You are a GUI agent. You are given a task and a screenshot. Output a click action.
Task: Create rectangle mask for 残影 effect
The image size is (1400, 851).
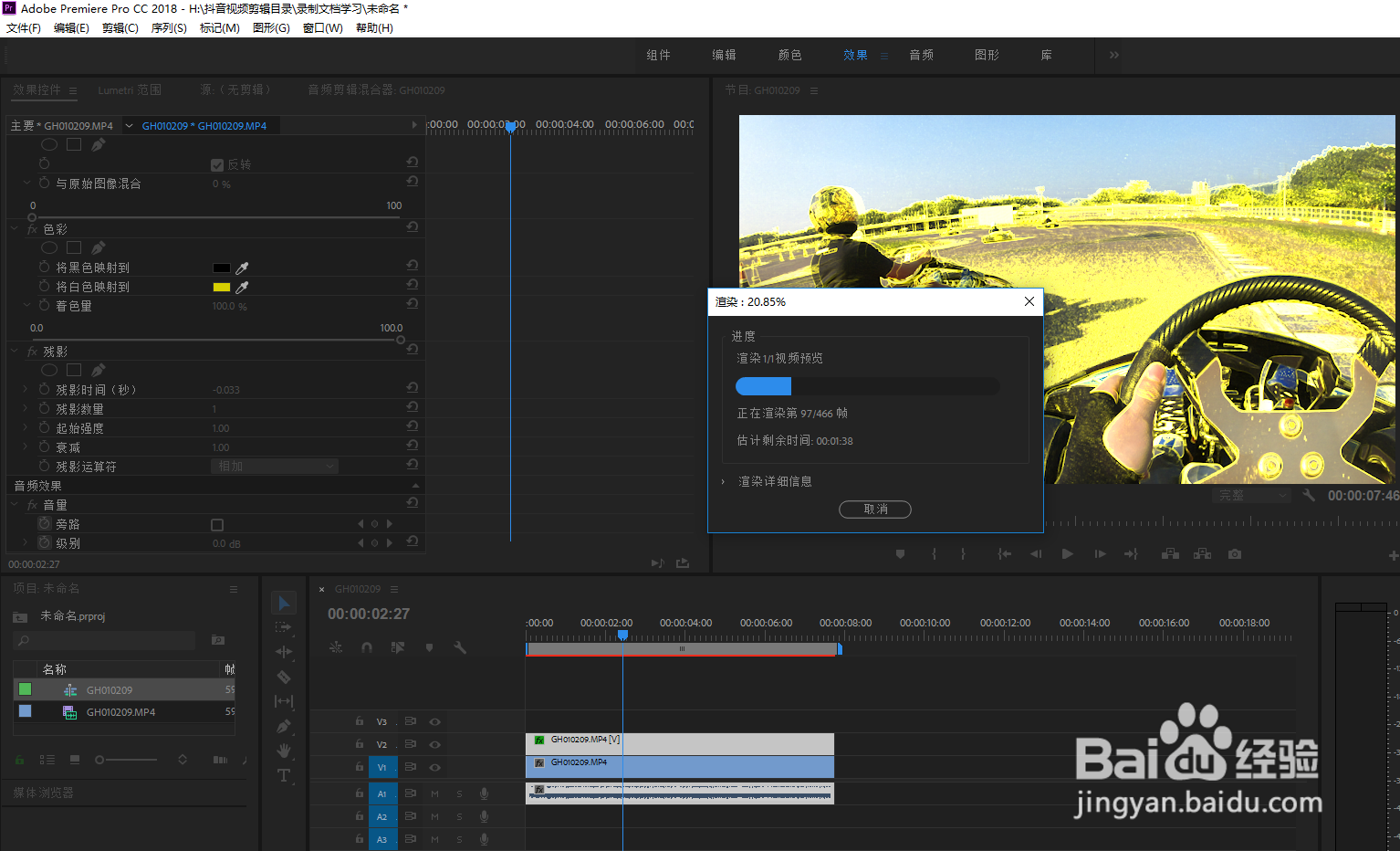pyautogui.click(x=74, y=370)
